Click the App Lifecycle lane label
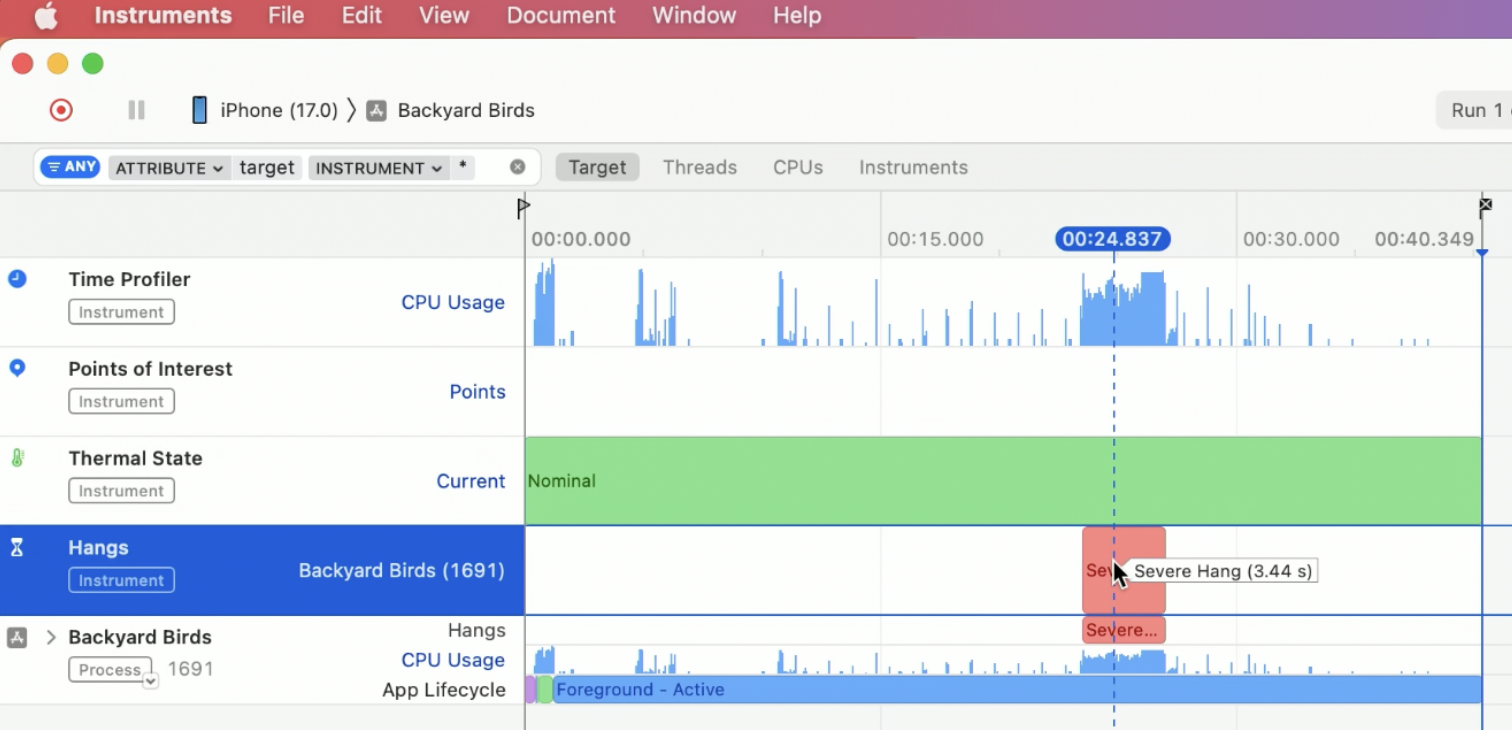This screenshot has width=1512, height=730. pyautogui.click(x=444, y=690)
